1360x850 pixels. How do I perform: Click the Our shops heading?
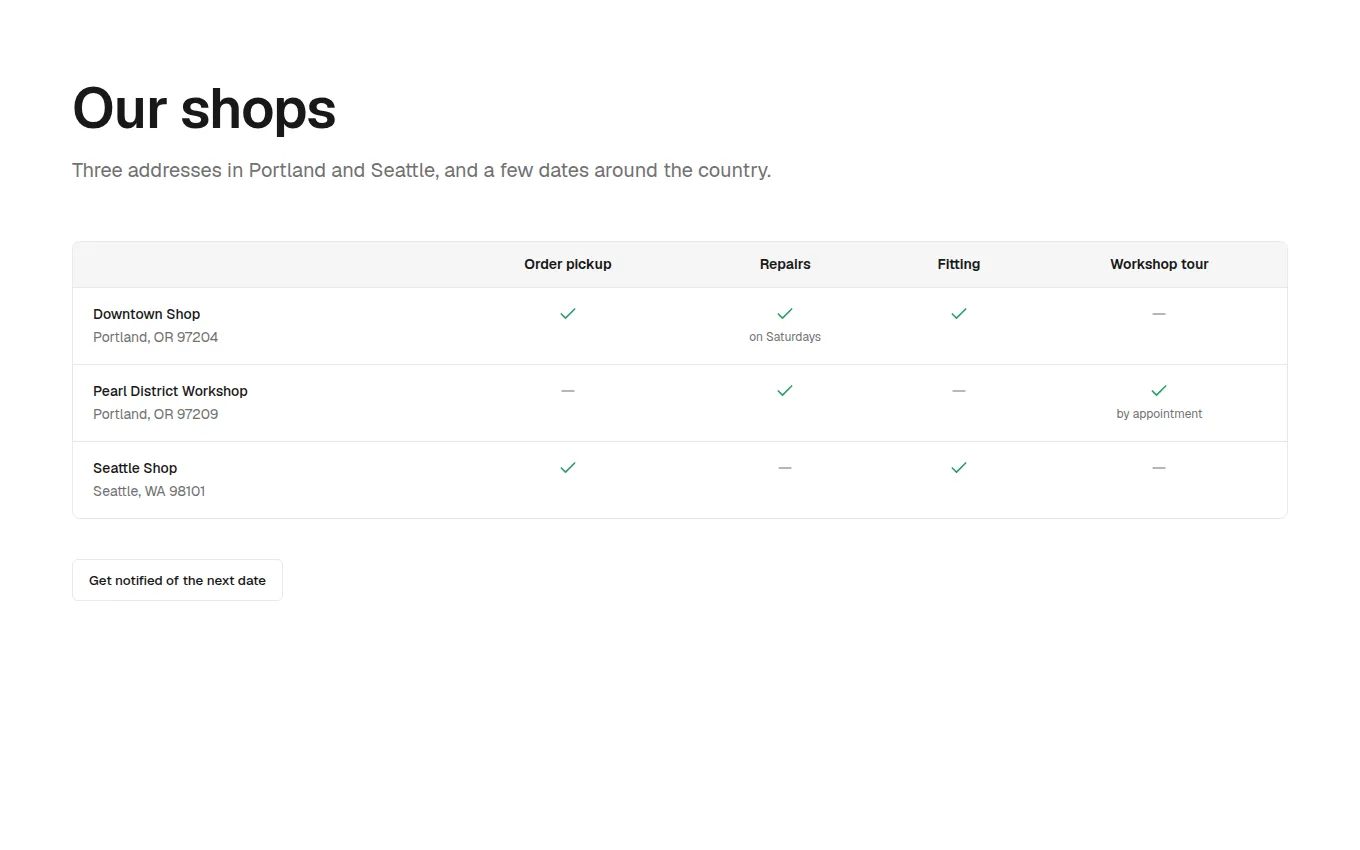pyautogui.click(x=204, y=108)
